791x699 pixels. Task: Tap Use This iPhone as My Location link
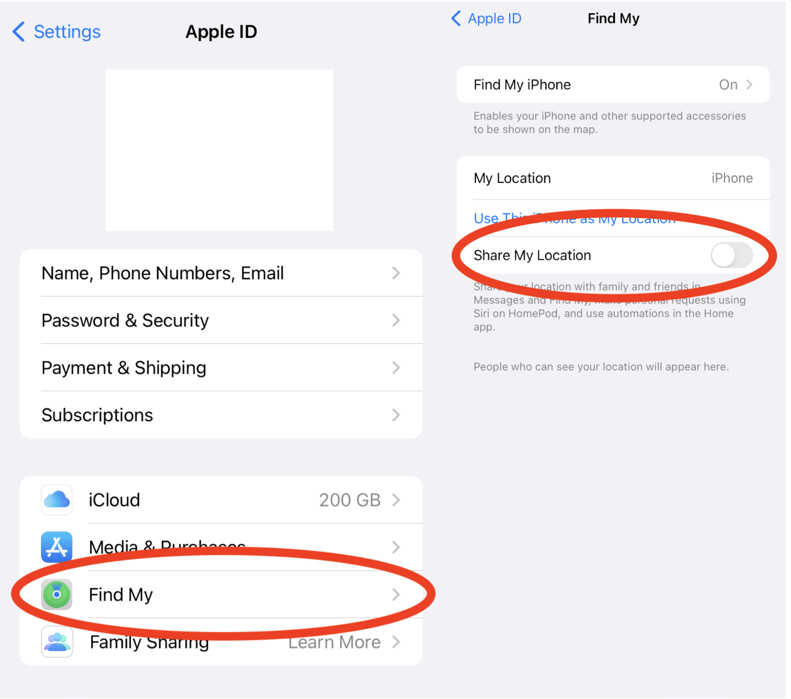pyautogui.click(x=574, y=218)
